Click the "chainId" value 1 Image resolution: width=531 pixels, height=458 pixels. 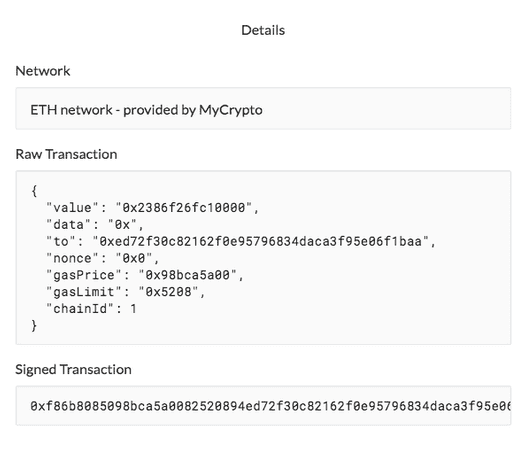(x=133, y=309)
